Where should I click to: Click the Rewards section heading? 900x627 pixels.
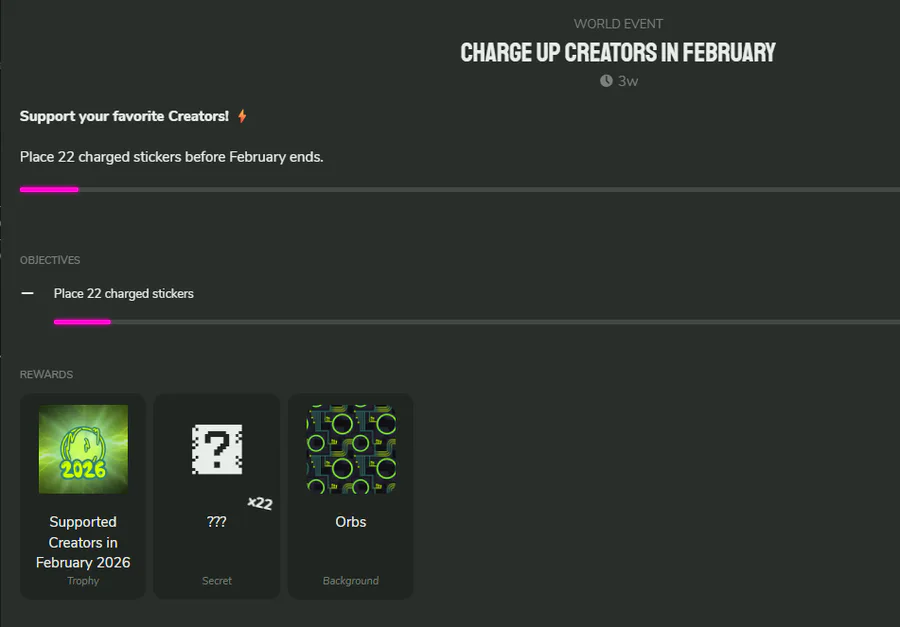46,374
